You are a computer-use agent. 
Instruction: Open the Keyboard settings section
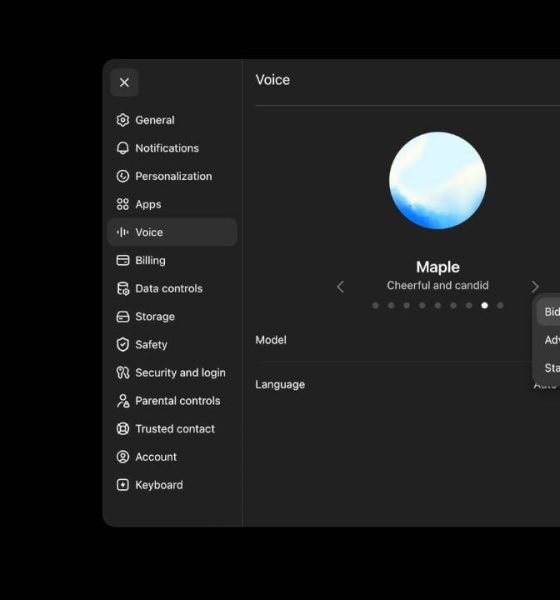(172, 485)
